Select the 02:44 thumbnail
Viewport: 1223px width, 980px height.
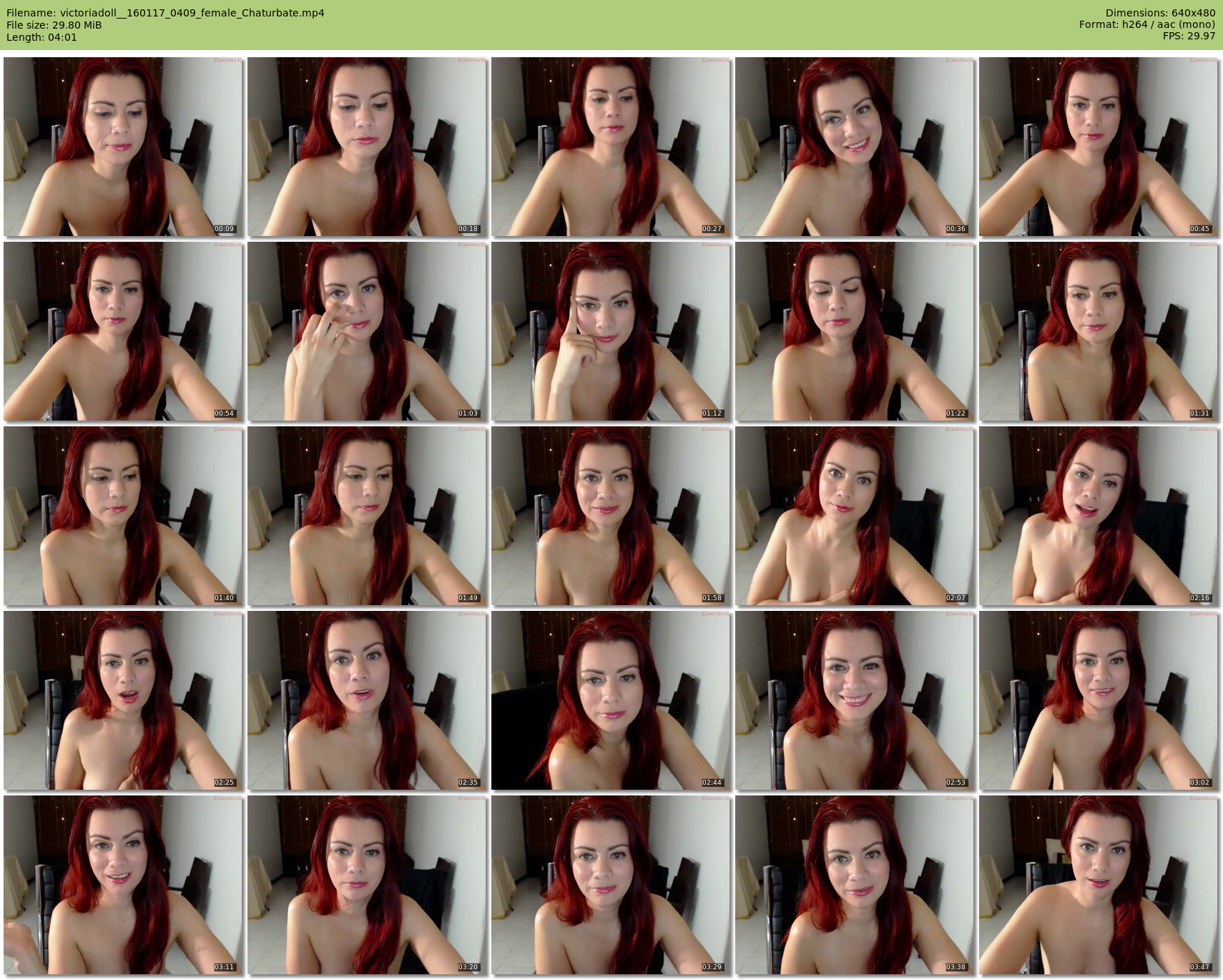click(611, 700)
